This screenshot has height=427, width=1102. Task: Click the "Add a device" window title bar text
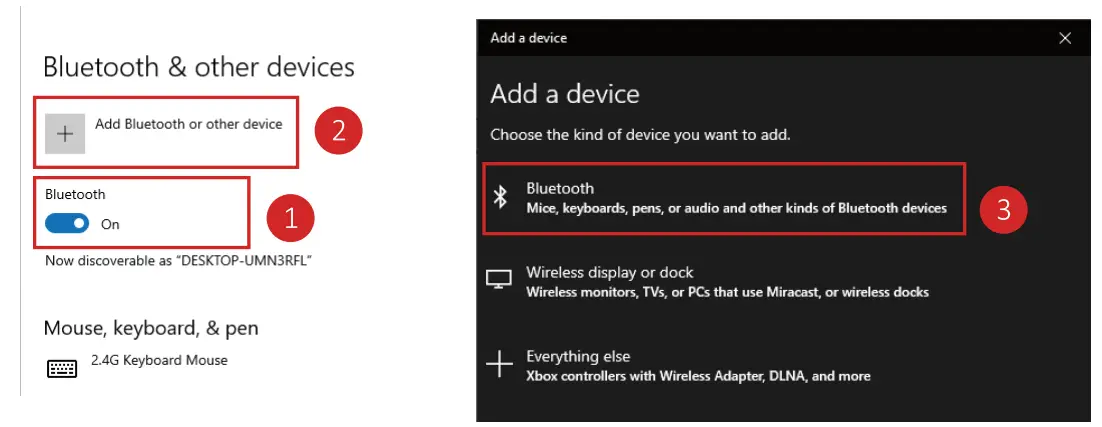pyautogui.click(x=528, y=38)
